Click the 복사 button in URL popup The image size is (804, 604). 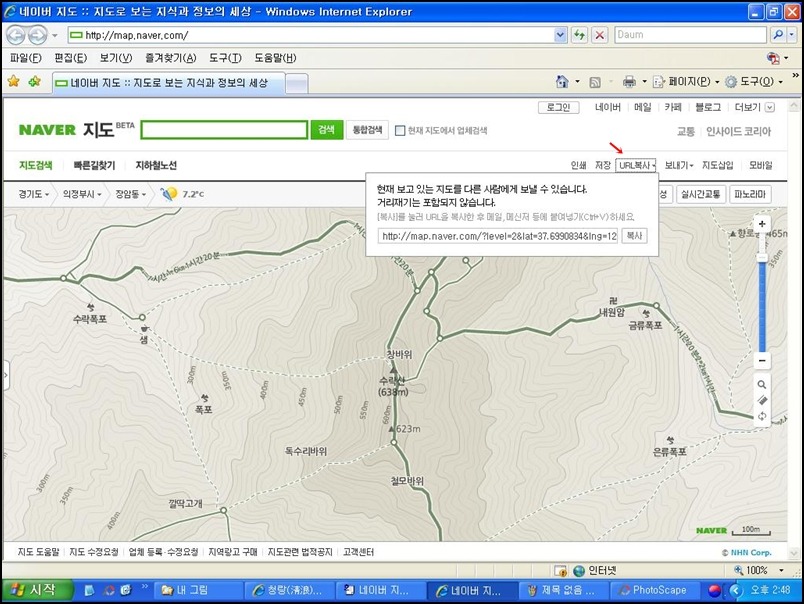pos(634,236)
